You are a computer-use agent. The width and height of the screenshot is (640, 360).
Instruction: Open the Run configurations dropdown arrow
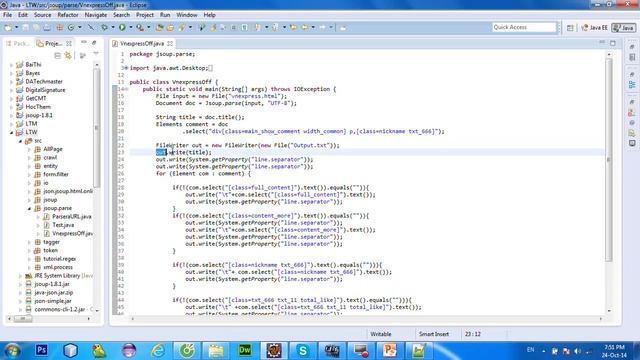131,27
